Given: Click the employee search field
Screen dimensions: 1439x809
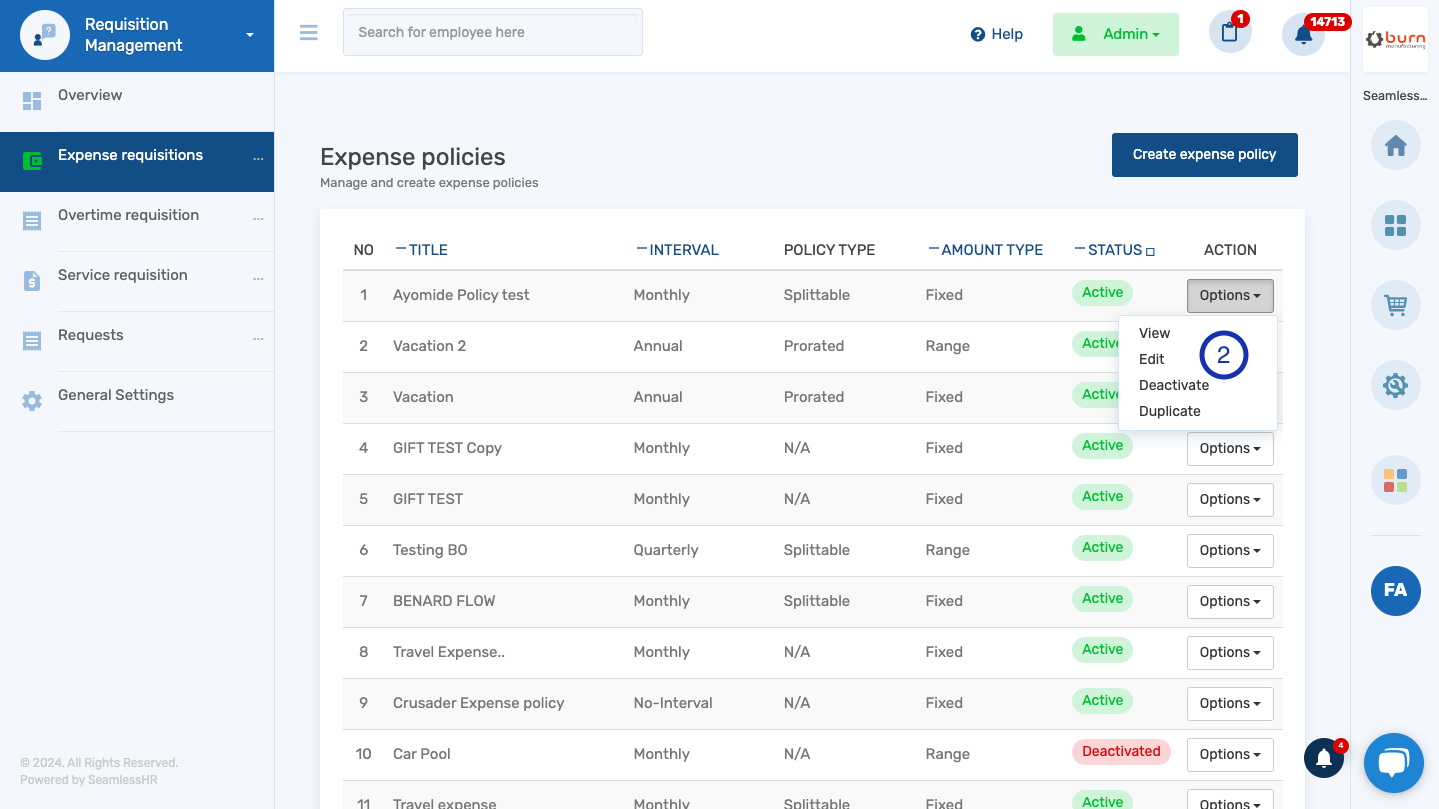Looking at the screenshot, I should tap(492, 32).
